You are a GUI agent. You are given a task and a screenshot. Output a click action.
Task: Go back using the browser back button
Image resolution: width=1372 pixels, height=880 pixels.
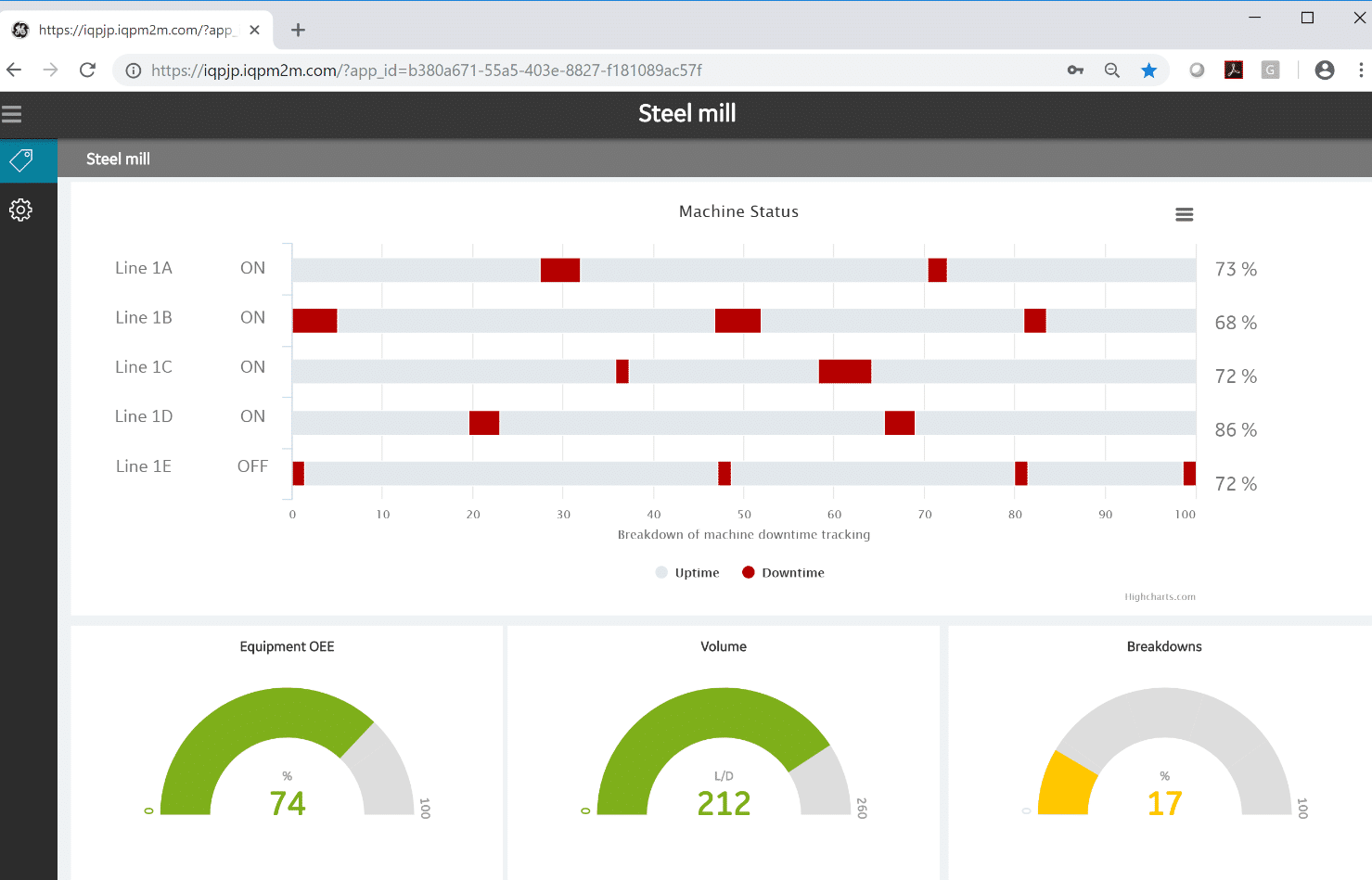point(14,70)
